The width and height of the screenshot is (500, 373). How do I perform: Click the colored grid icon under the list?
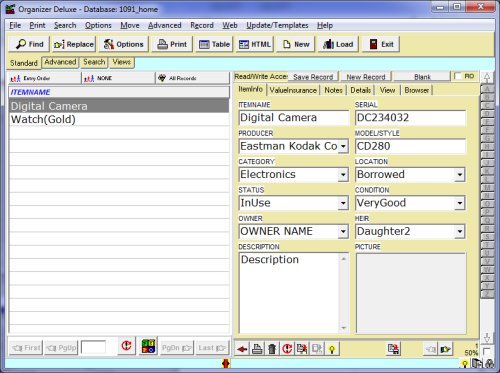(x=148, y=346)
